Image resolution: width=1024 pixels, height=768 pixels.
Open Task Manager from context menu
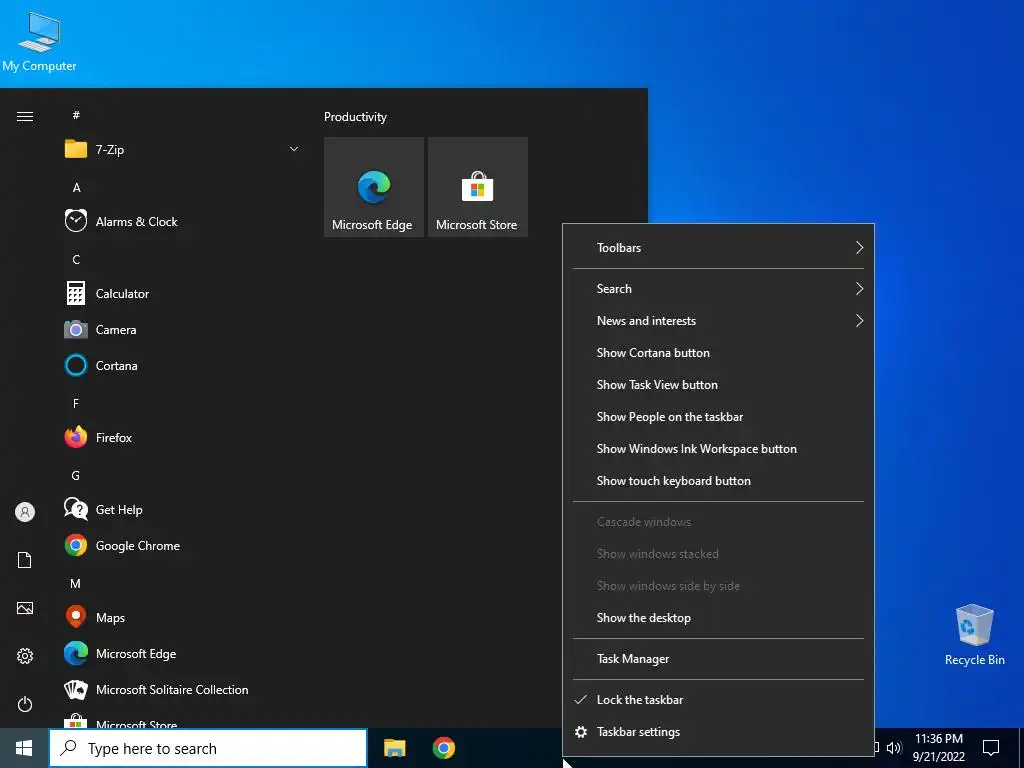718,659
